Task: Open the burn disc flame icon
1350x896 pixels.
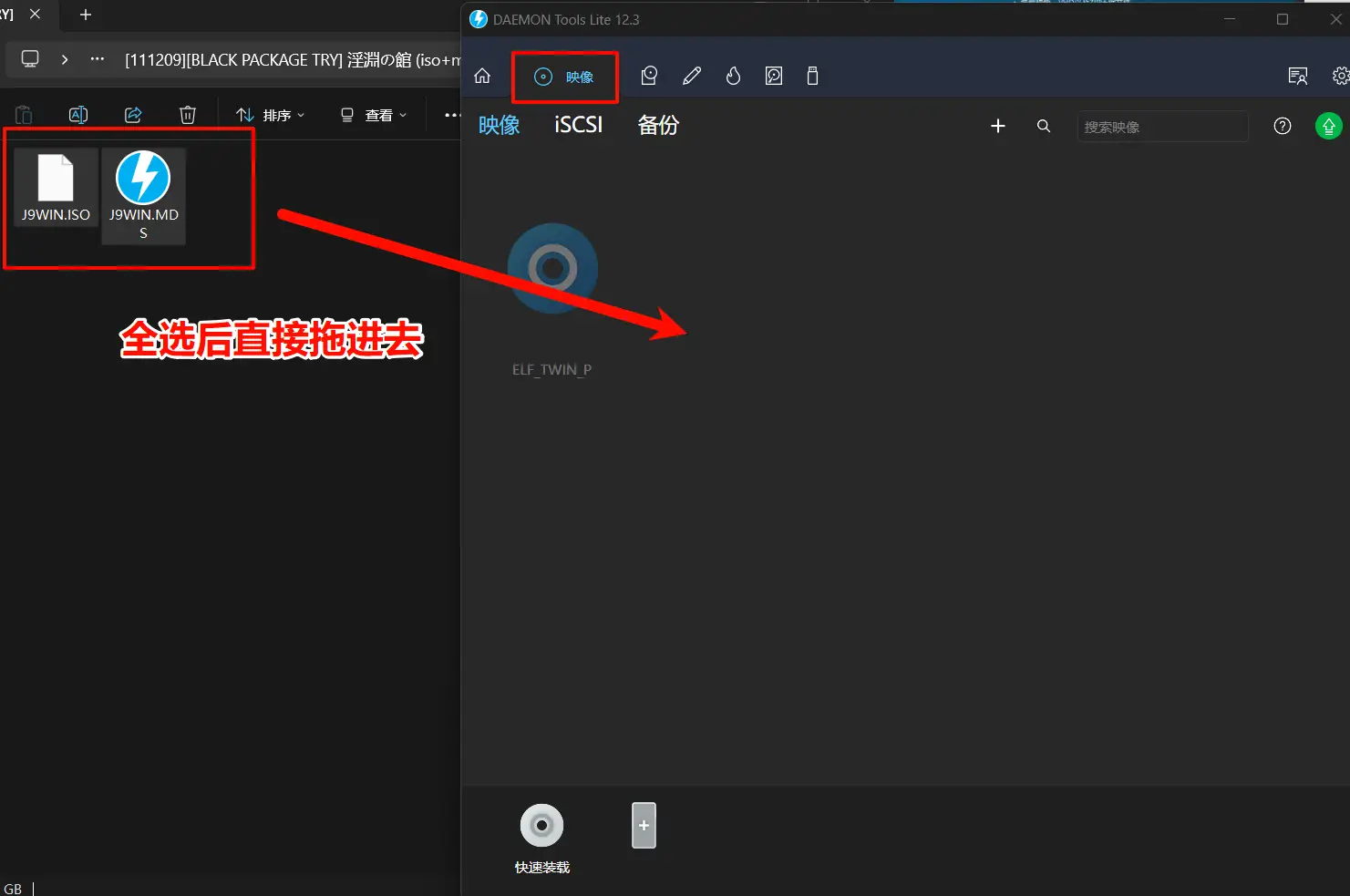Action: coord(733,77)
